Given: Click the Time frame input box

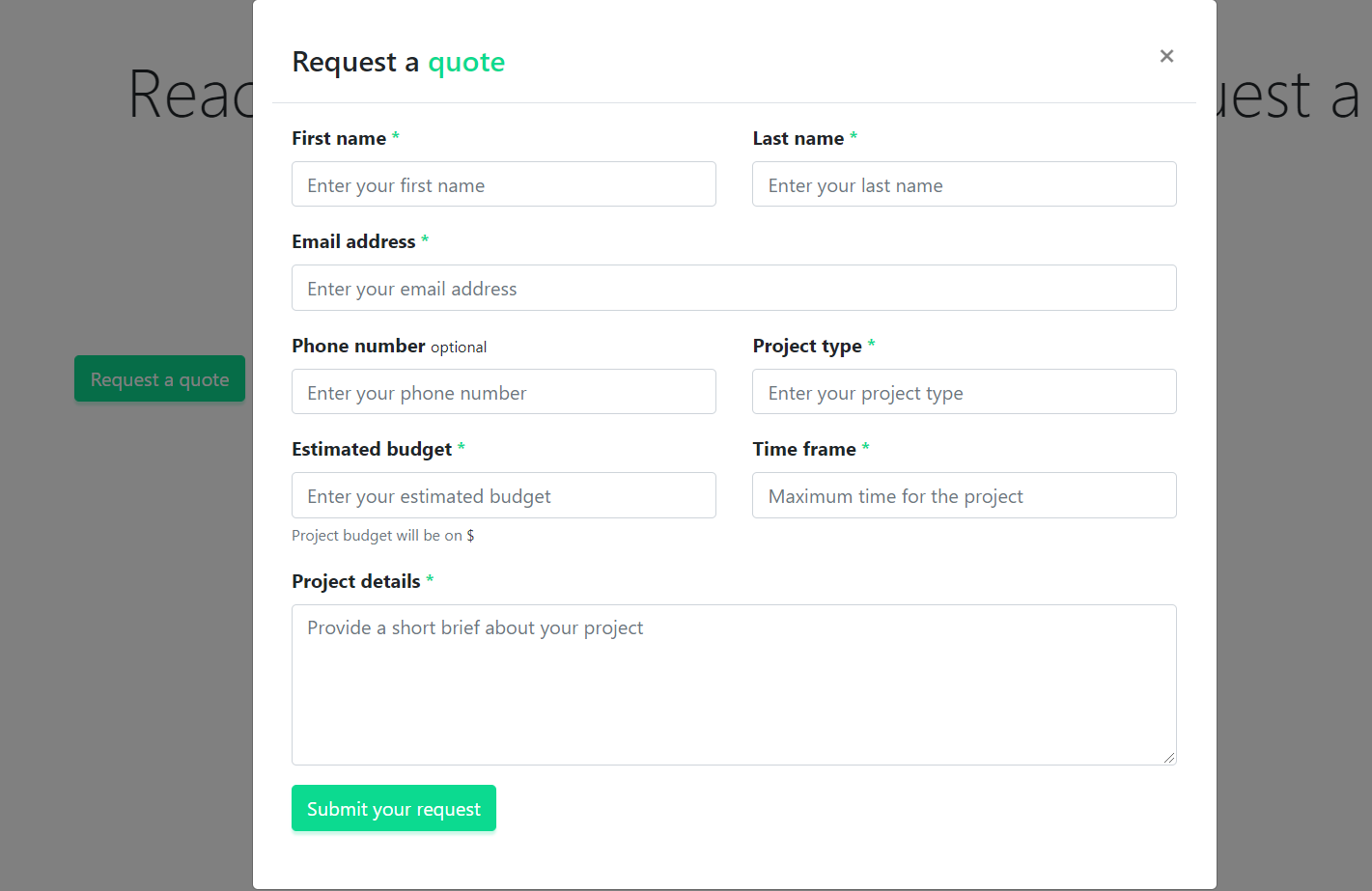Looking at the screenshot, I should click(964, 494).
